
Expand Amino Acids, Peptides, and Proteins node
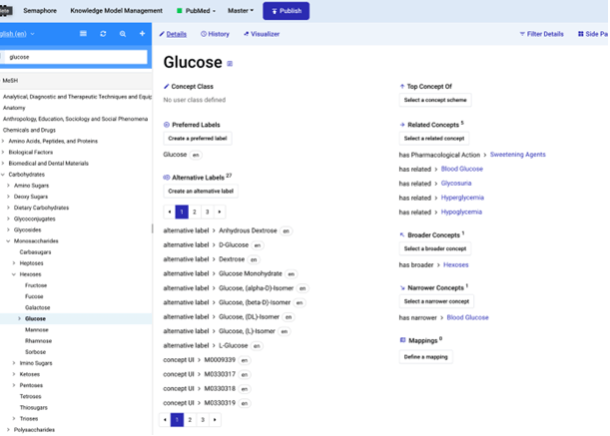[3, 141]
